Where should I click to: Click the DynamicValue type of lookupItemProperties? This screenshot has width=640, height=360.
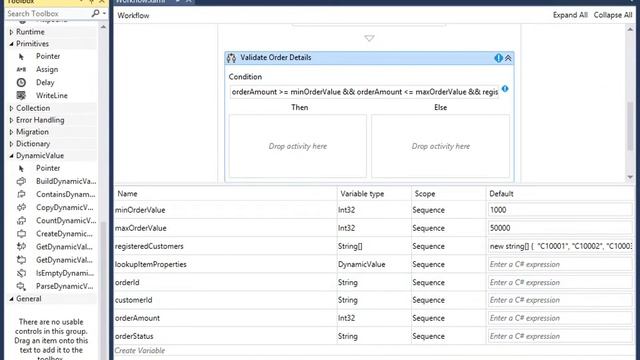point(362,264)
